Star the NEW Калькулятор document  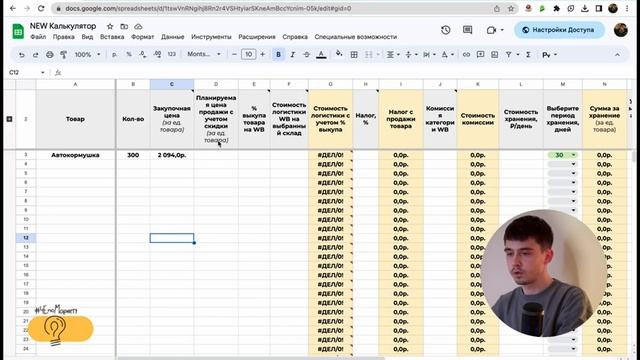click(x=110, y=26)
